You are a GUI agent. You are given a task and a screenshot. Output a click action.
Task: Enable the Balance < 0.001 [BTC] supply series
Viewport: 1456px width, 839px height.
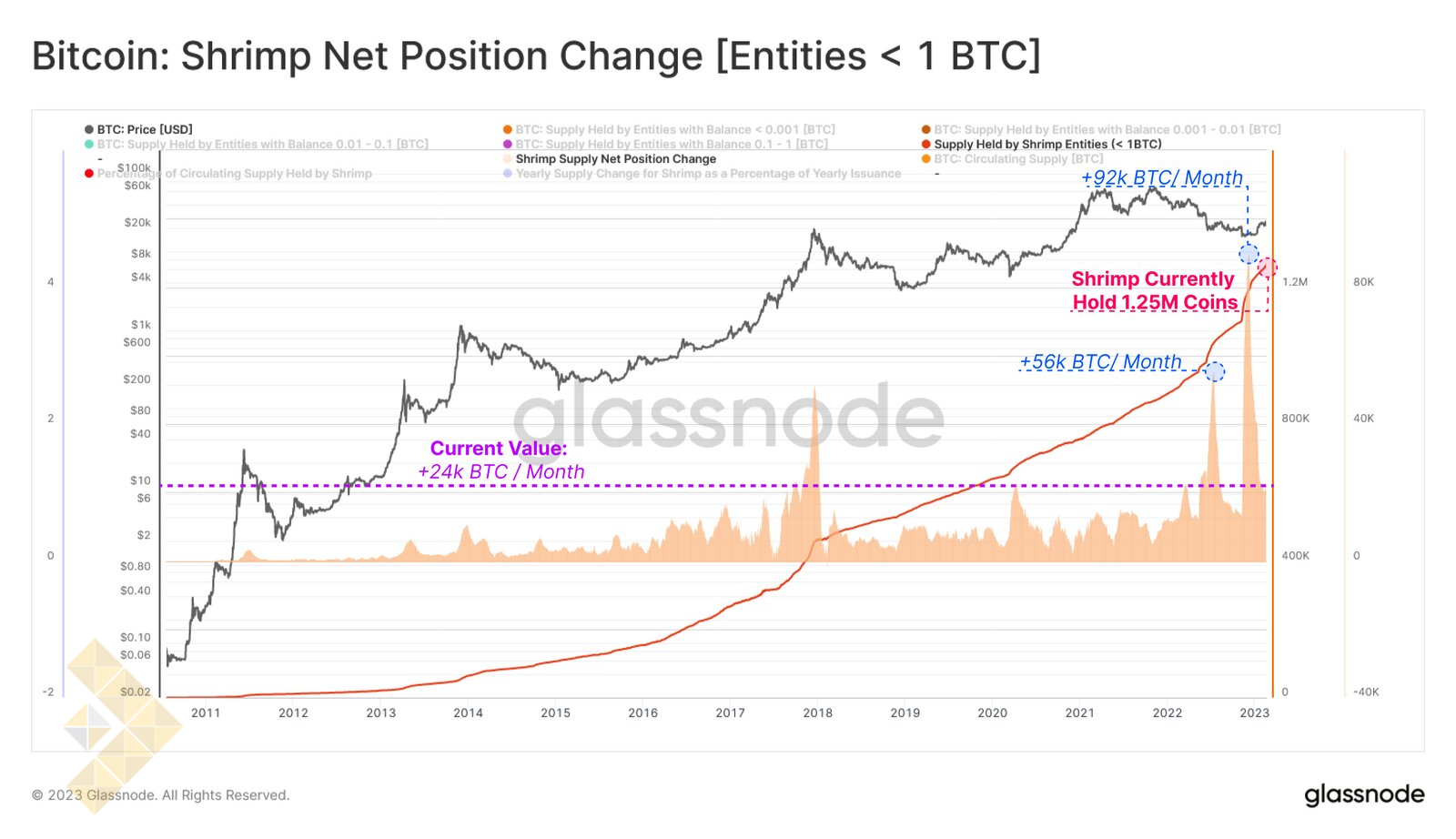pyautogui.click(x=674, y=130)
